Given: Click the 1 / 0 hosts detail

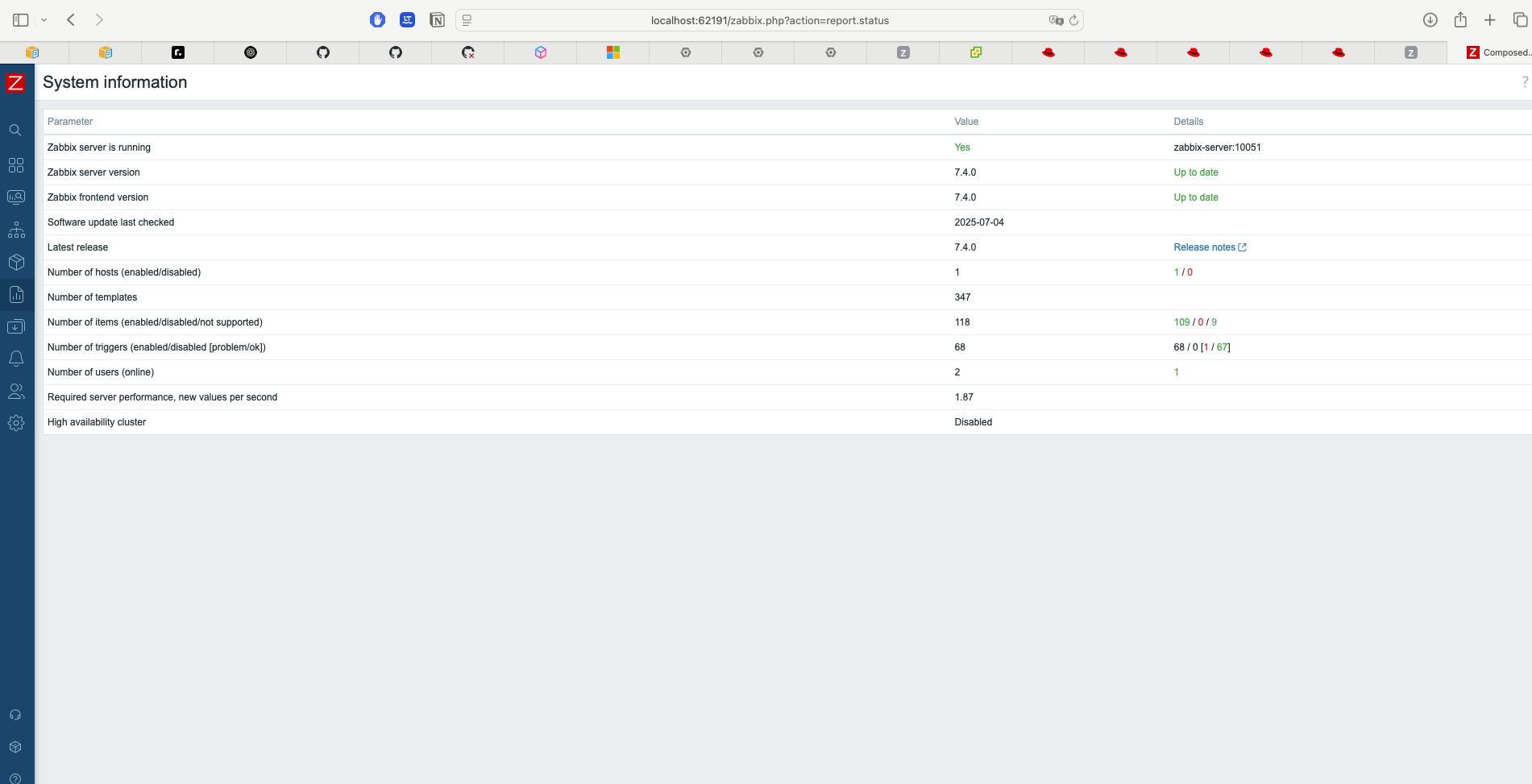Looking at the screenshot, I should click(1183, 272).
